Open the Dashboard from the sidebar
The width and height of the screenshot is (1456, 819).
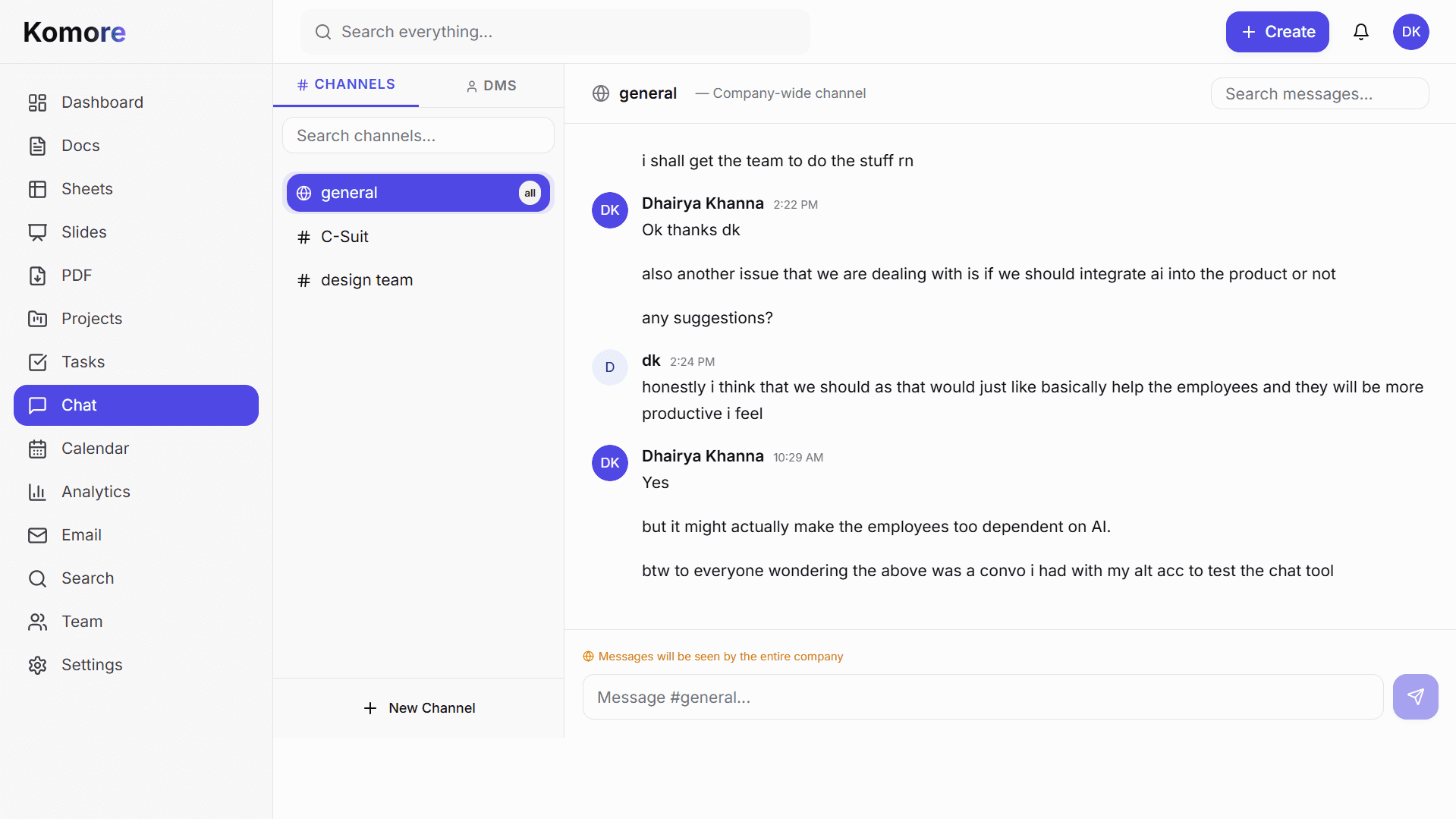pyautogui.click(x=102, y=102)
